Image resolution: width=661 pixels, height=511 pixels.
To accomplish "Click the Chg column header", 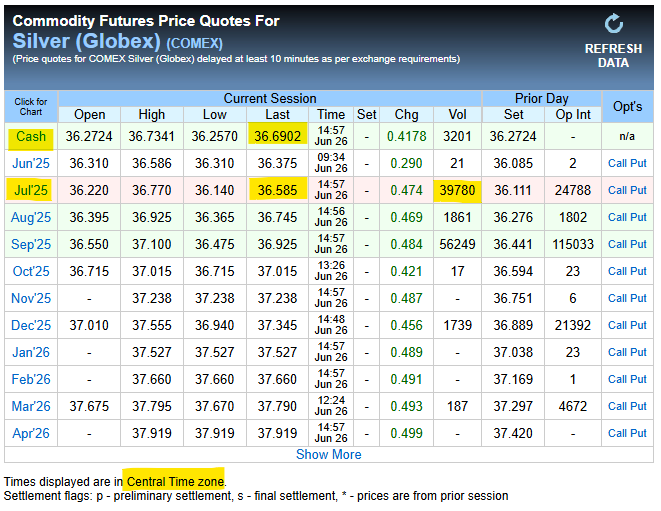I will pyautogui.click(x=406, y=114).
